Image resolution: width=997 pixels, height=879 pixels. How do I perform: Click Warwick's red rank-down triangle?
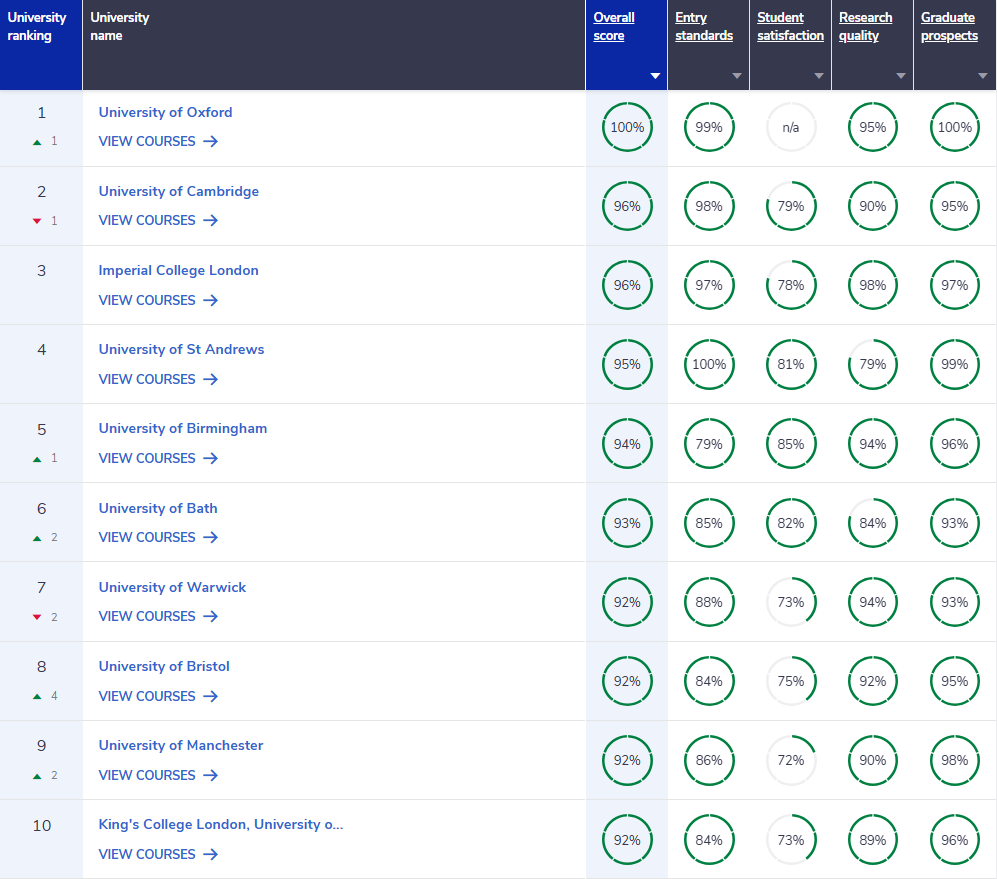pyautogui.click(x=37, y=618)
